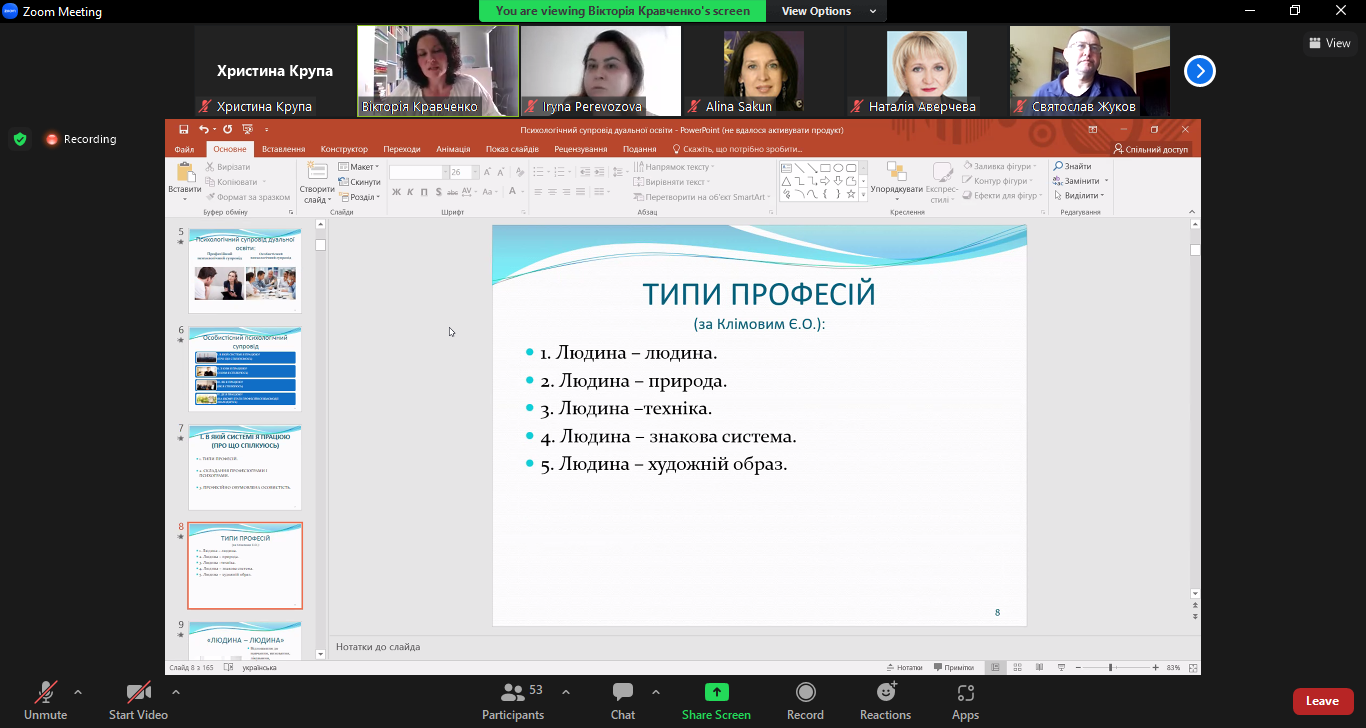
Task: Leave the meeting
Action: (1322, 701)
